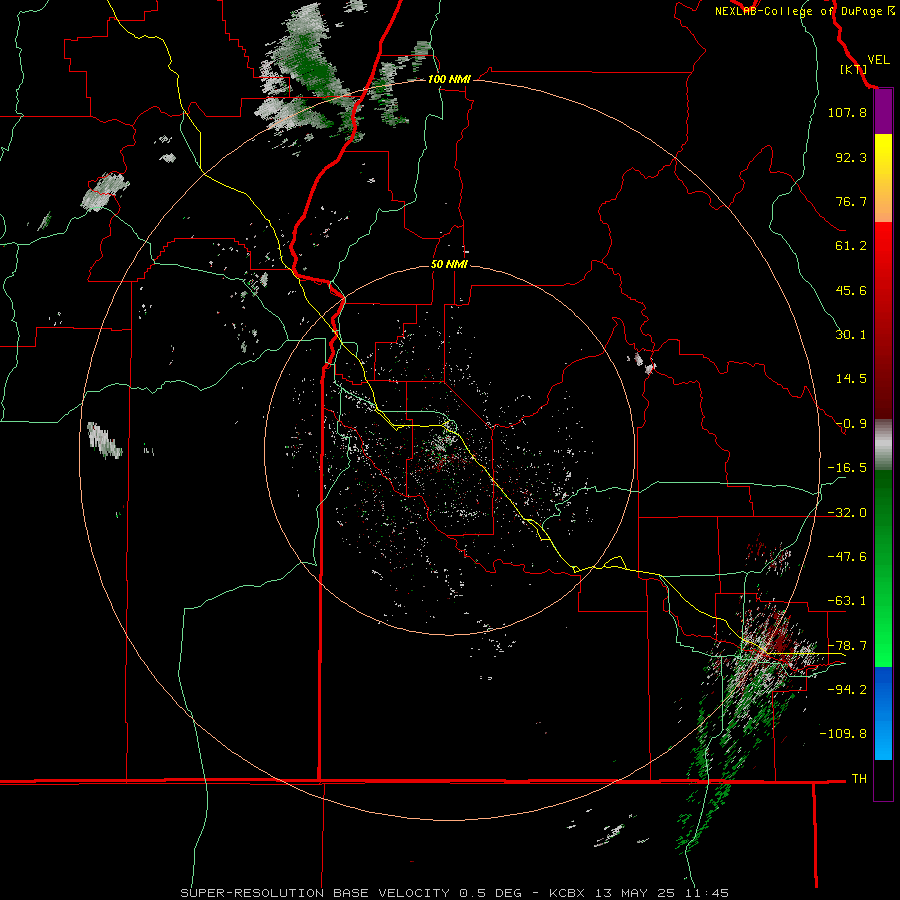Click the 92.3 velocity scale label
The height and width of the screenshot is (900, 900).
coord(851,157)
